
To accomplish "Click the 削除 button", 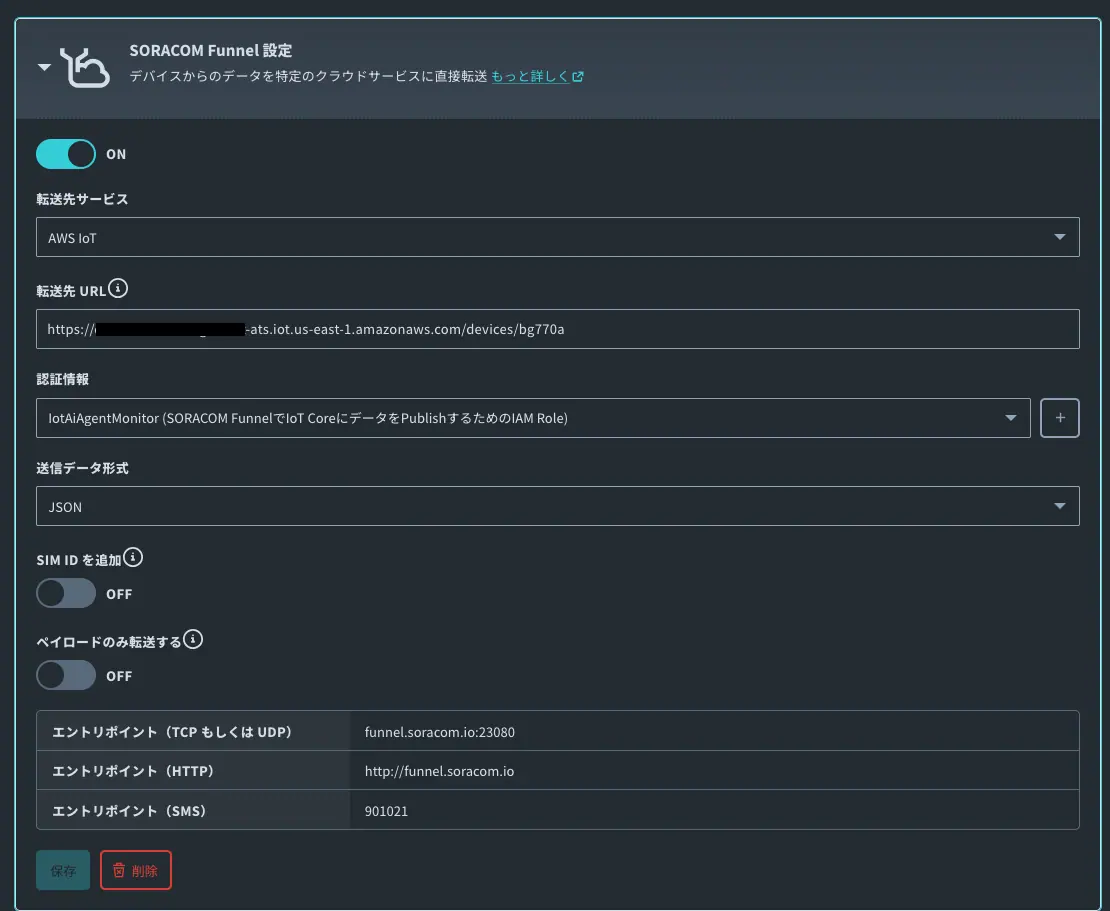I will [x=136, y=870].
